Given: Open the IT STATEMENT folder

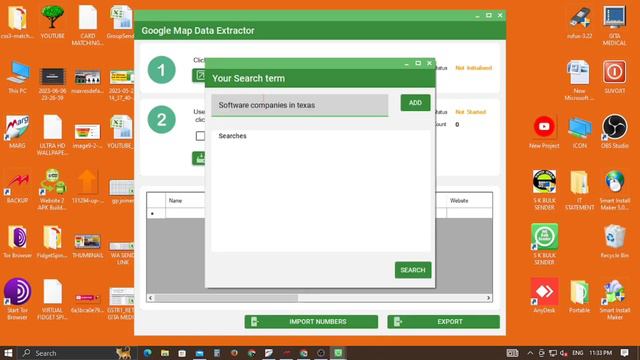Looking at the screenshot, I should tap(580, 190).
